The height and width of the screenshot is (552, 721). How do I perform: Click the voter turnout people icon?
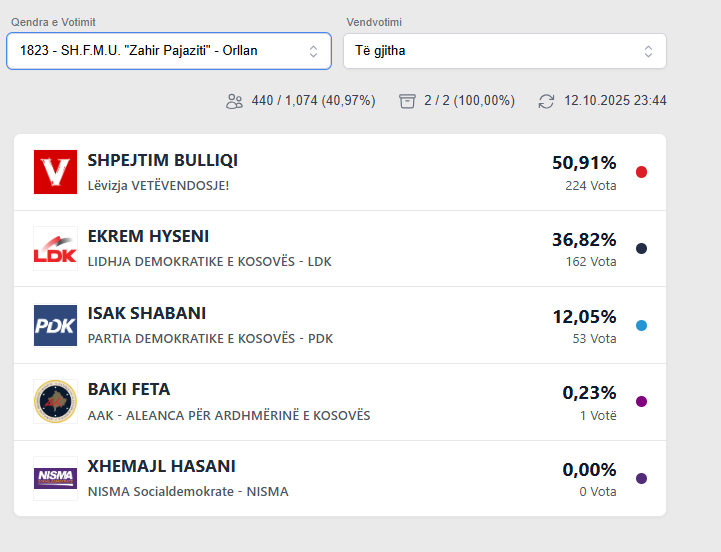click(235, 101)
